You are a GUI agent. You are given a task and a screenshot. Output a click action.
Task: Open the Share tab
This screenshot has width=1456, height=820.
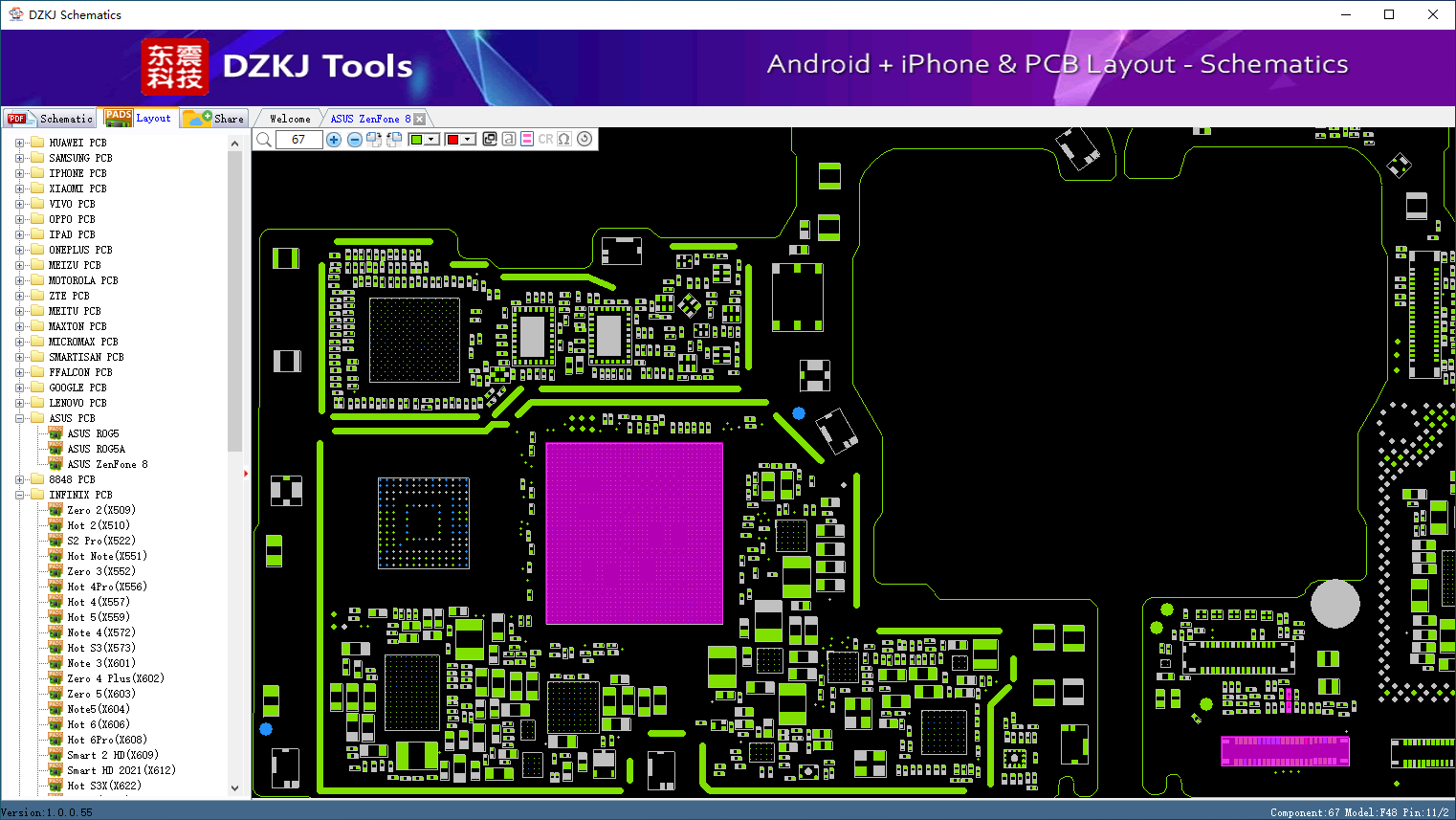tap(214, 119)
